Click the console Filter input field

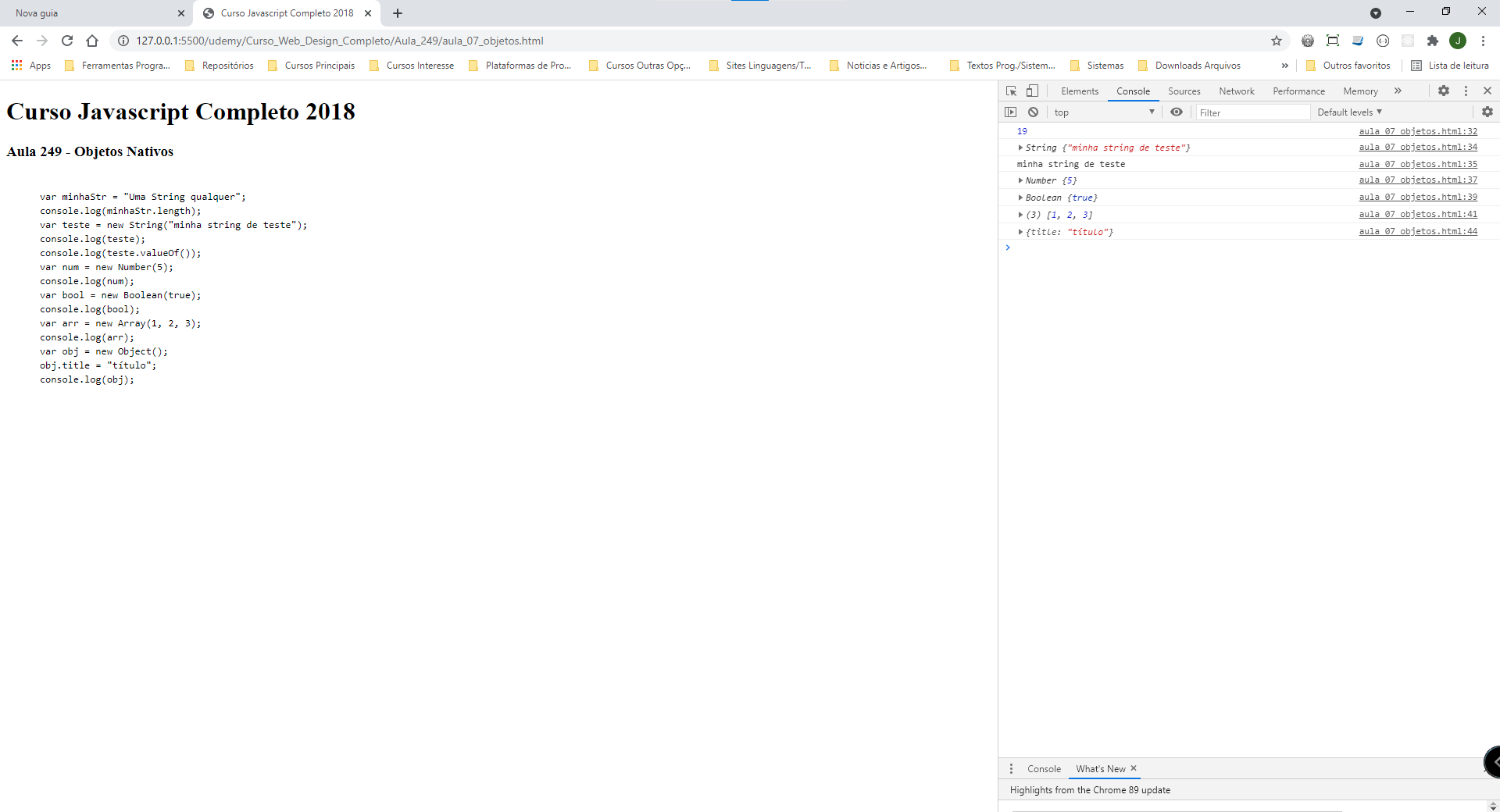click(x=1252, y=112)
